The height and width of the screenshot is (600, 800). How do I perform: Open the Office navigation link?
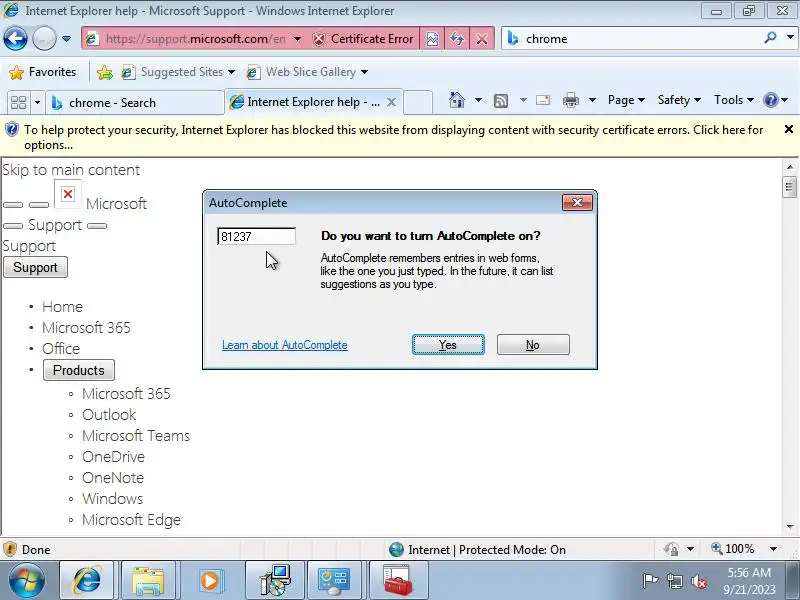pos(61,348)
